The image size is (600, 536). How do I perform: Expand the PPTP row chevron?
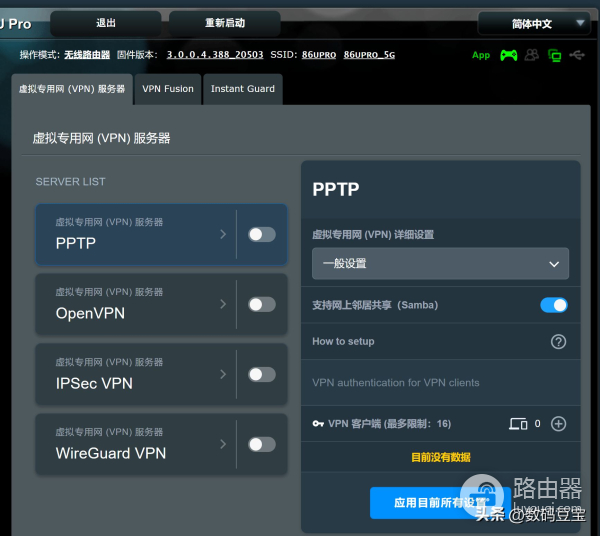223,234
